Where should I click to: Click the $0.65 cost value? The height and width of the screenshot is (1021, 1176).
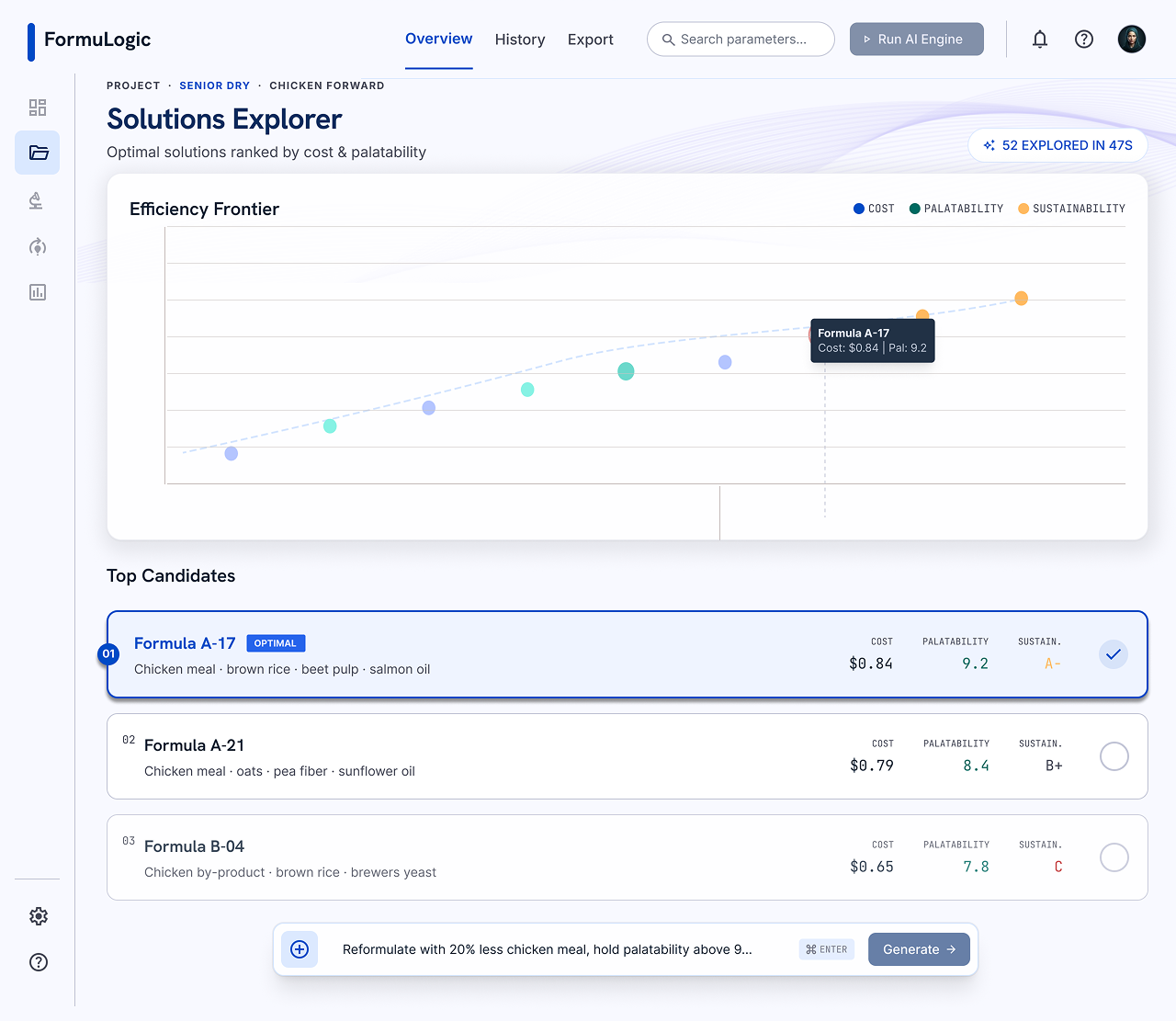[x=872, y=867]
